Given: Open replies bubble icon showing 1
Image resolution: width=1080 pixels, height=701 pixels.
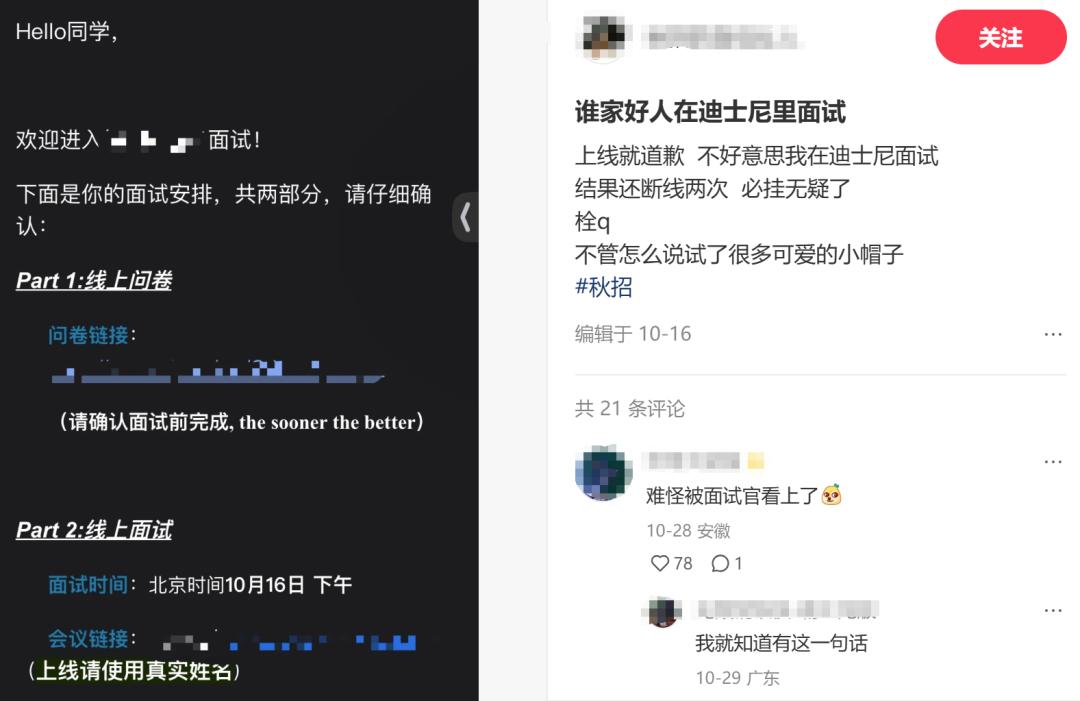Looking at the screenshot, I should (x=720, y=563).
